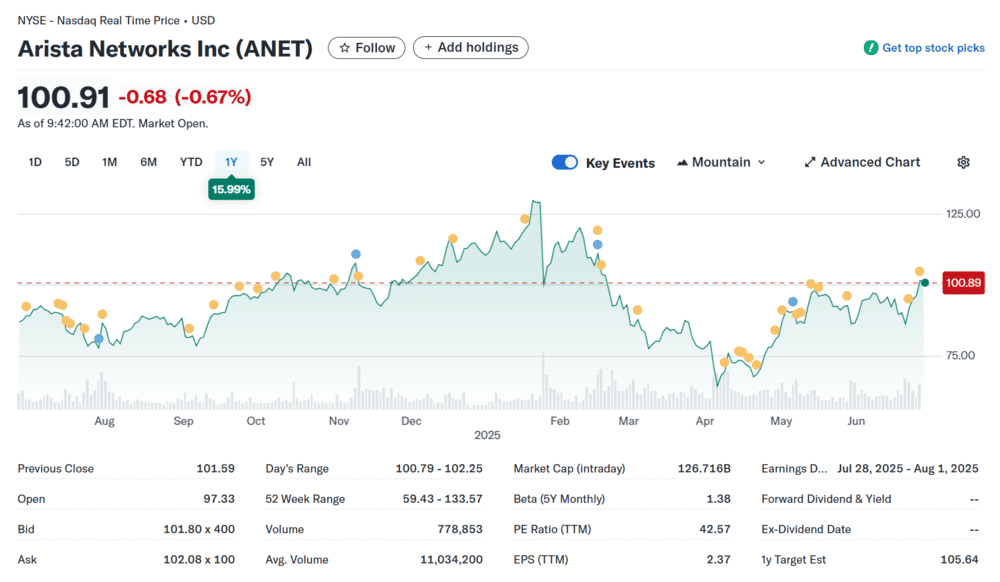Follow the ANET stock
Viewport: 1000px width, 582px height.
coord(367,48)
